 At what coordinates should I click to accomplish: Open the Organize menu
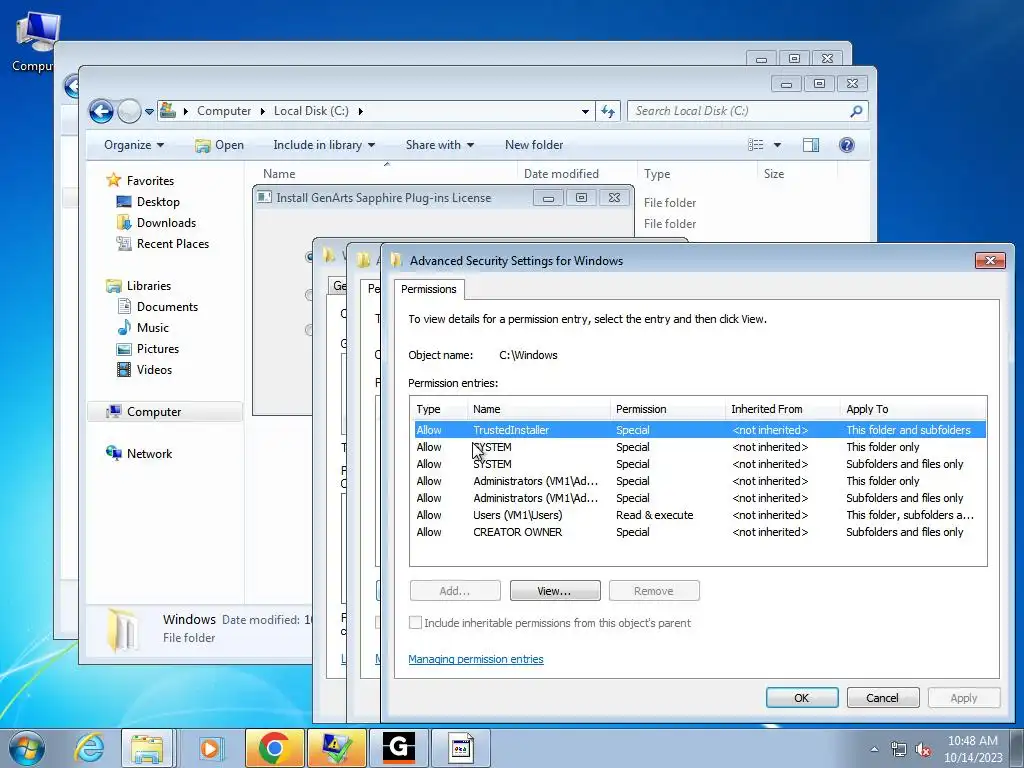coord(134,145)
